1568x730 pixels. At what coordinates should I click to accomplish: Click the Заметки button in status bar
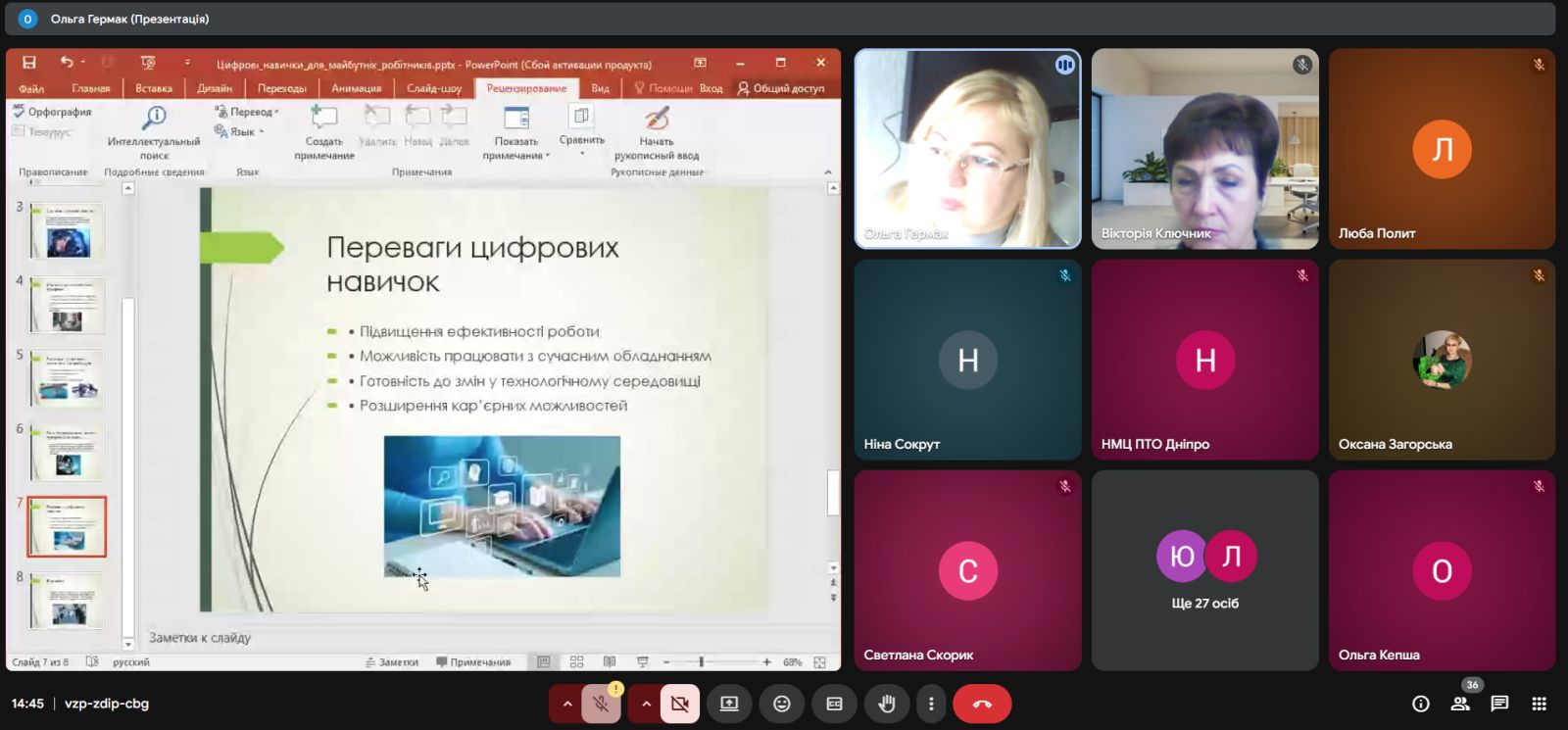(392, 662)
